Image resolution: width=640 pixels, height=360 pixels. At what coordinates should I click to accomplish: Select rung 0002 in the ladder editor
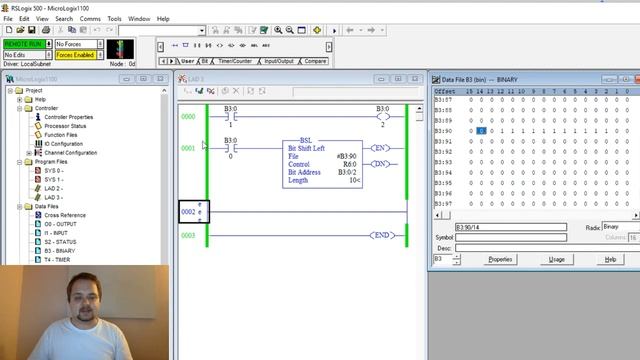[x=194, y=212]
